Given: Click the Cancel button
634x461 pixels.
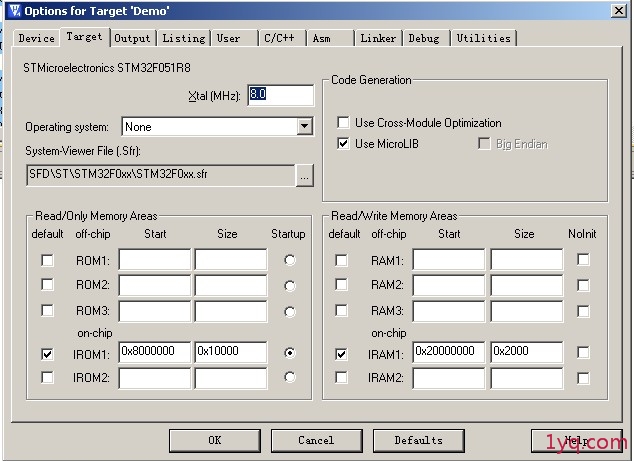Looking at the screenshot, I should [317, 440].
